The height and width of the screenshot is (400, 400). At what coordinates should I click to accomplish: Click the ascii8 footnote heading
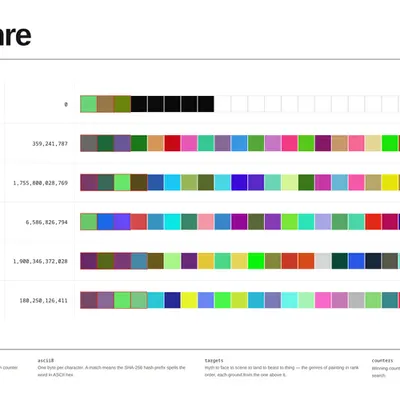coord(46,361)
